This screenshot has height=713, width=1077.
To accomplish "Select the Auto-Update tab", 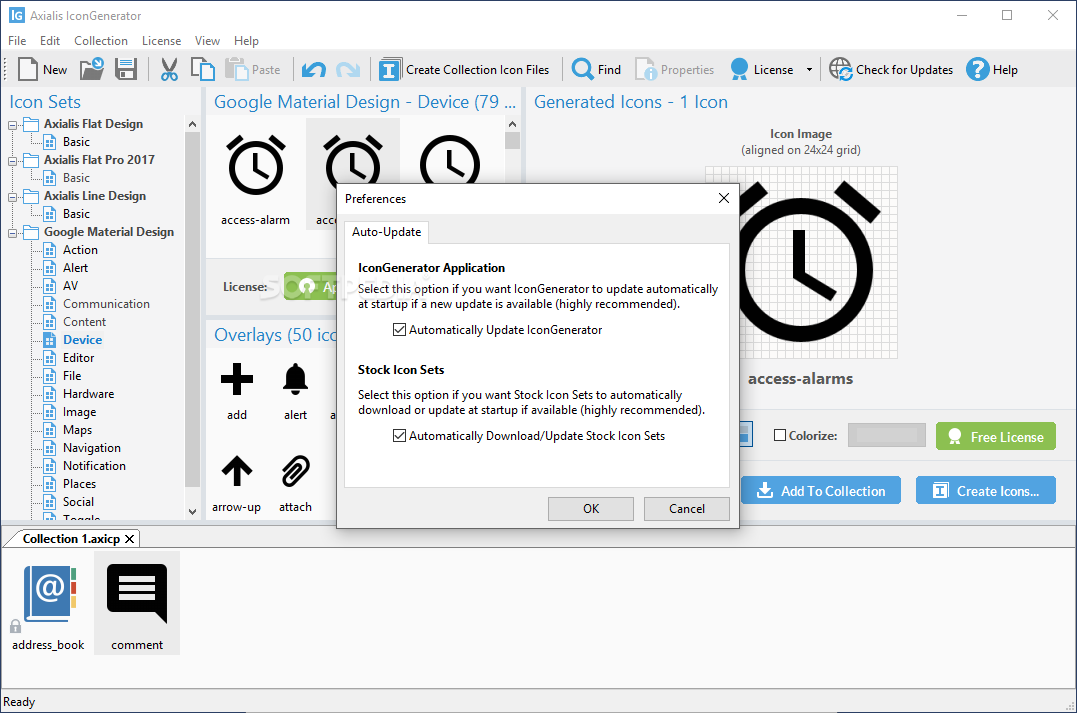I will tap(387, 232).
